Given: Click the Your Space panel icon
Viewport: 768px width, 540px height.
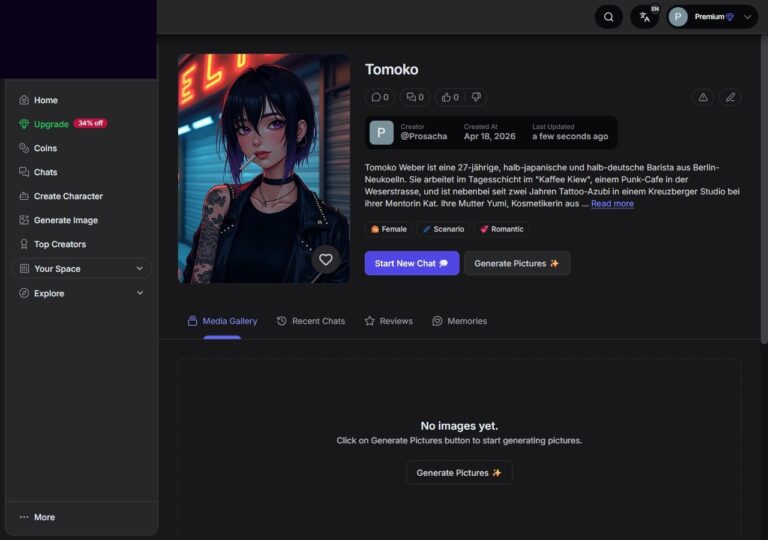Looking at the screenshot, I should click(24, 269).
